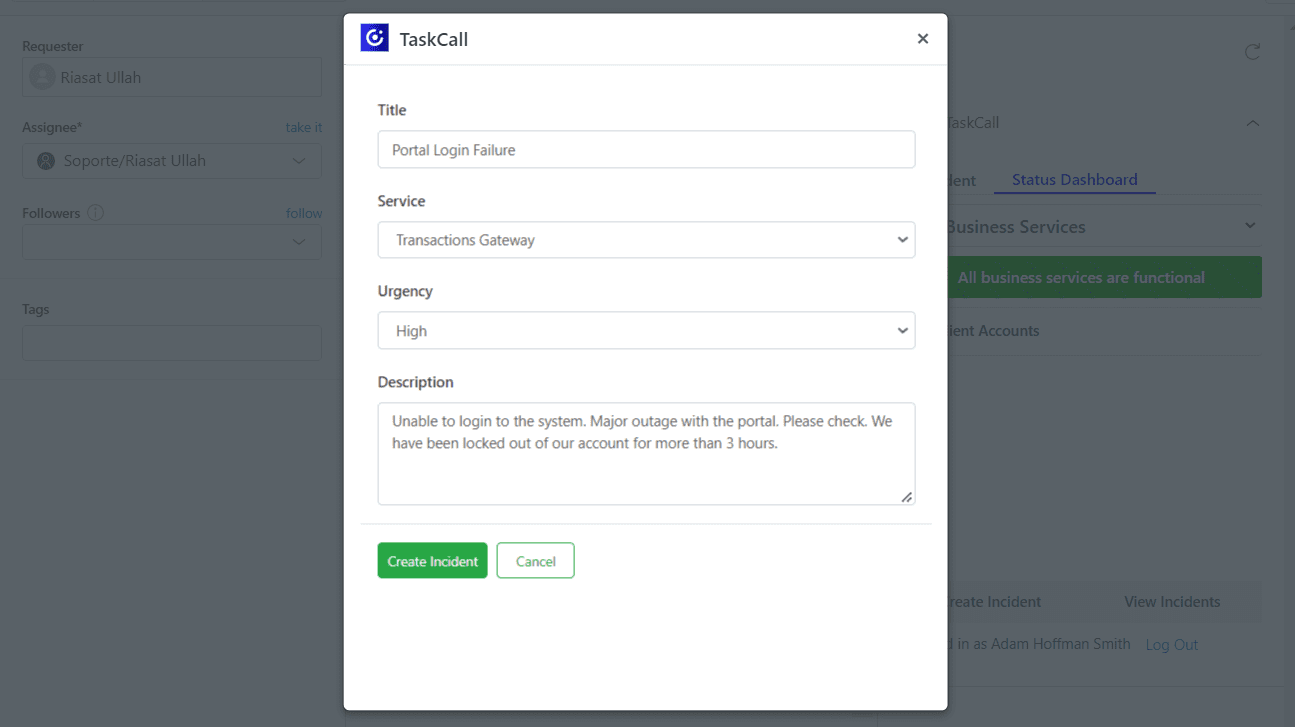The height and width of the screenshot is (727, 1295).
Task: Click the green Create Incident button
Action: click(x=432, y=561)
